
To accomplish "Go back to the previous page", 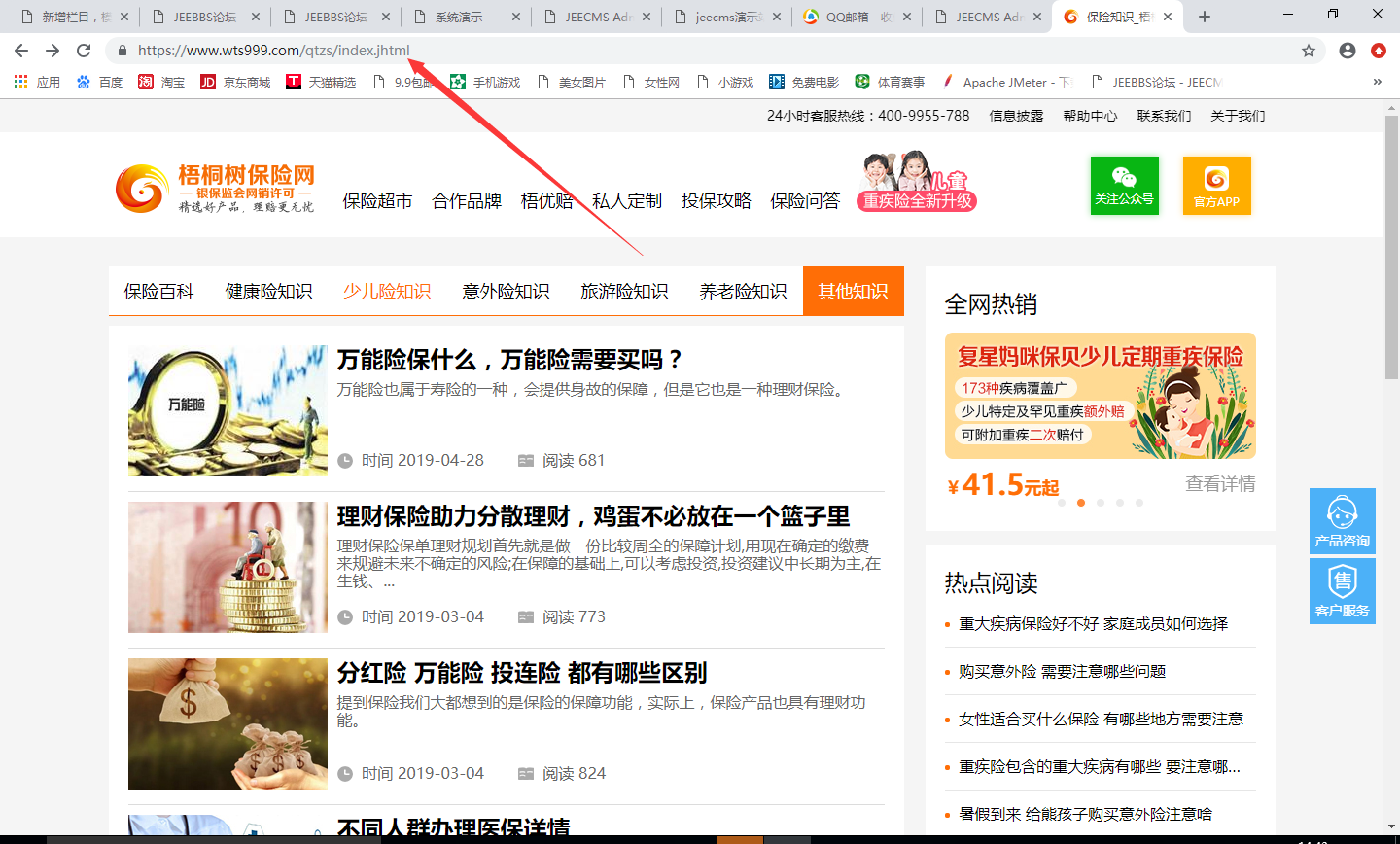I will (21, 51).
